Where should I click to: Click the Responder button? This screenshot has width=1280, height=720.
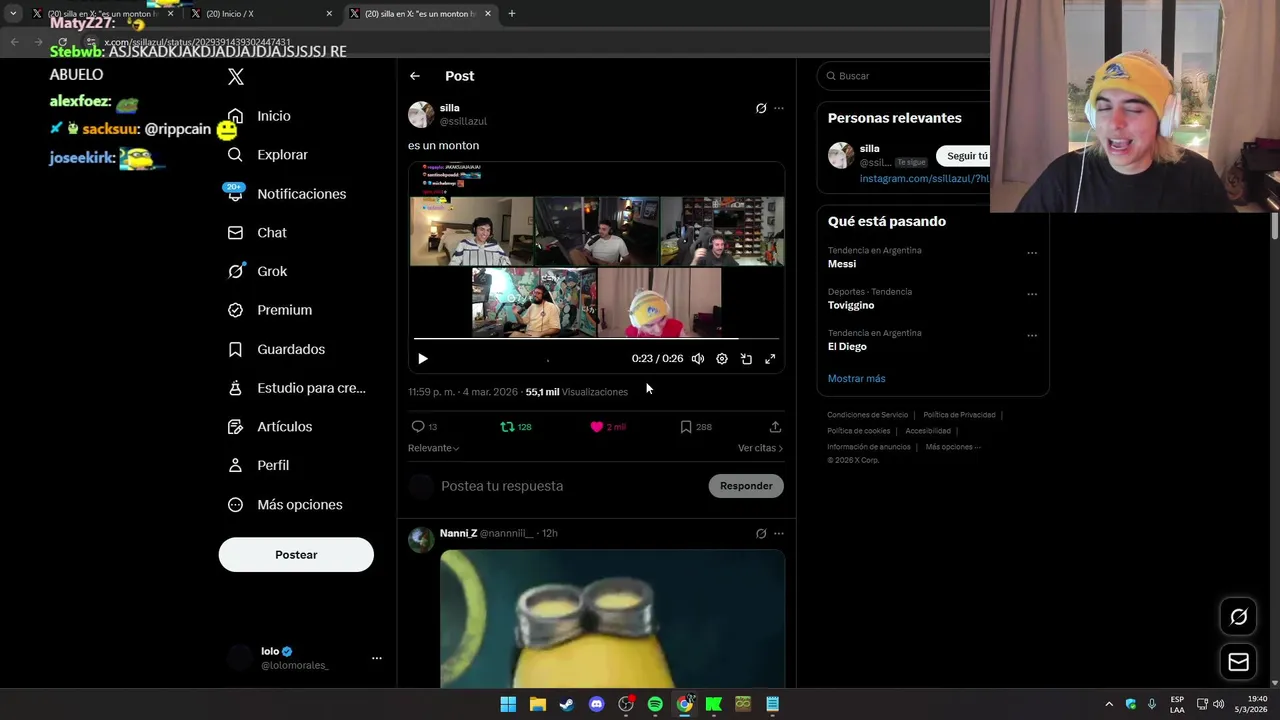pyautogui.click(x=746, y=486)
